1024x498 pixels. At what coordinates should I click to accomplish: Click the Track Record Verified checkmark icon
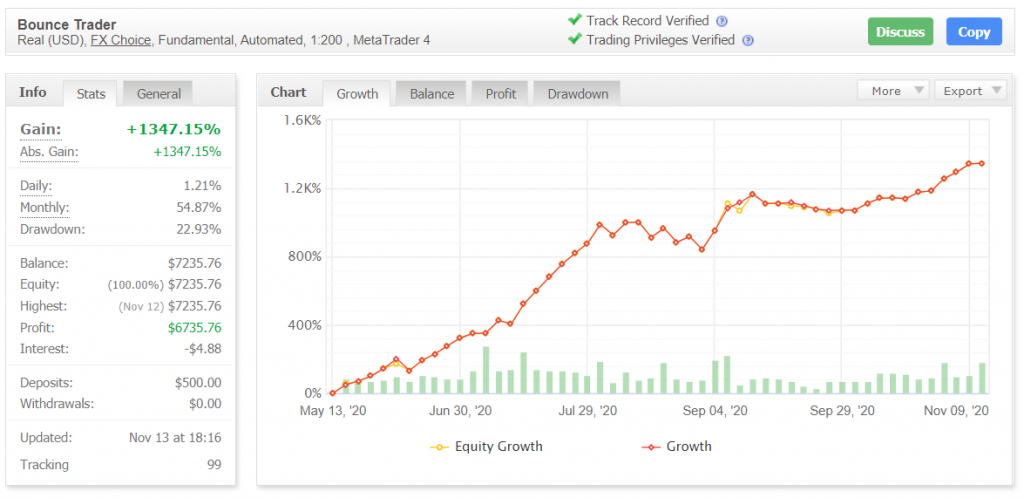[x=574, y=20]
